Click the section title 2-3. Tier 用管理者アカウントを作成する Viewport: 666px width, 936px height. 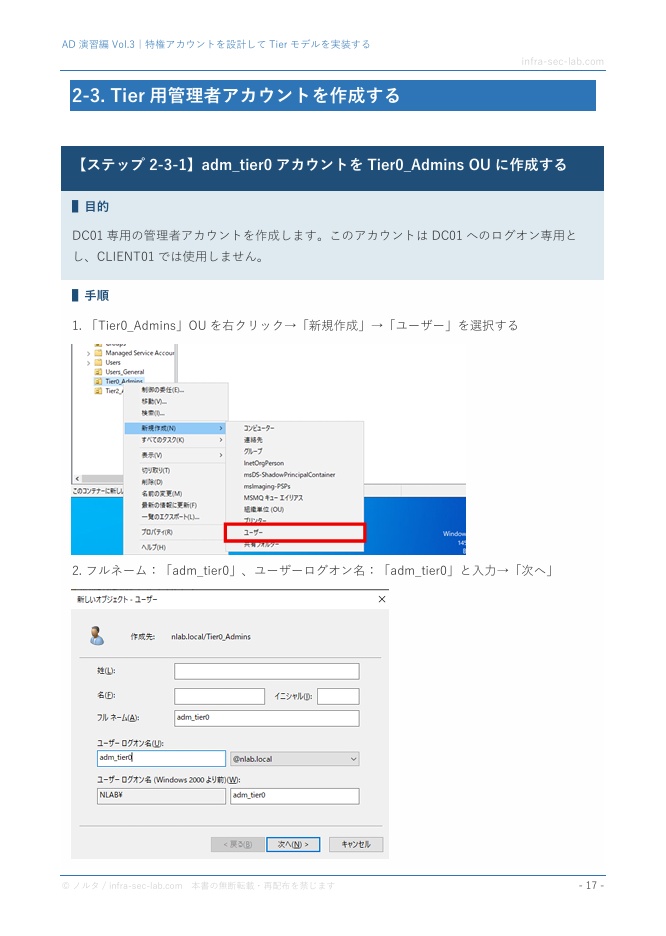coord(236,96)
